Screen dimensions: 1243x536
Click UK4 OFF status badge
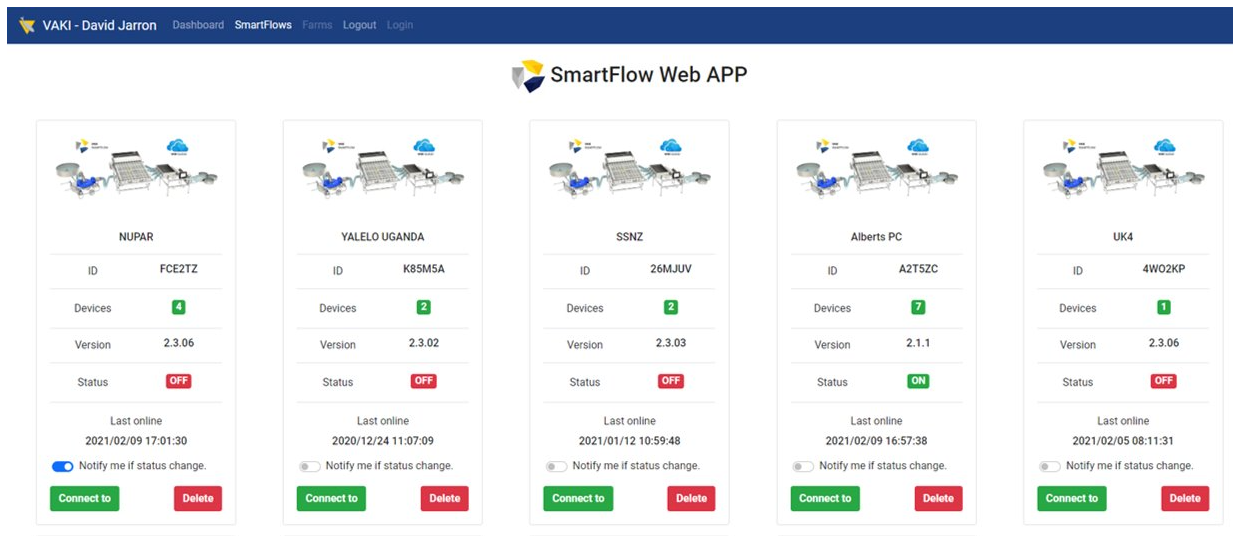1164,381
